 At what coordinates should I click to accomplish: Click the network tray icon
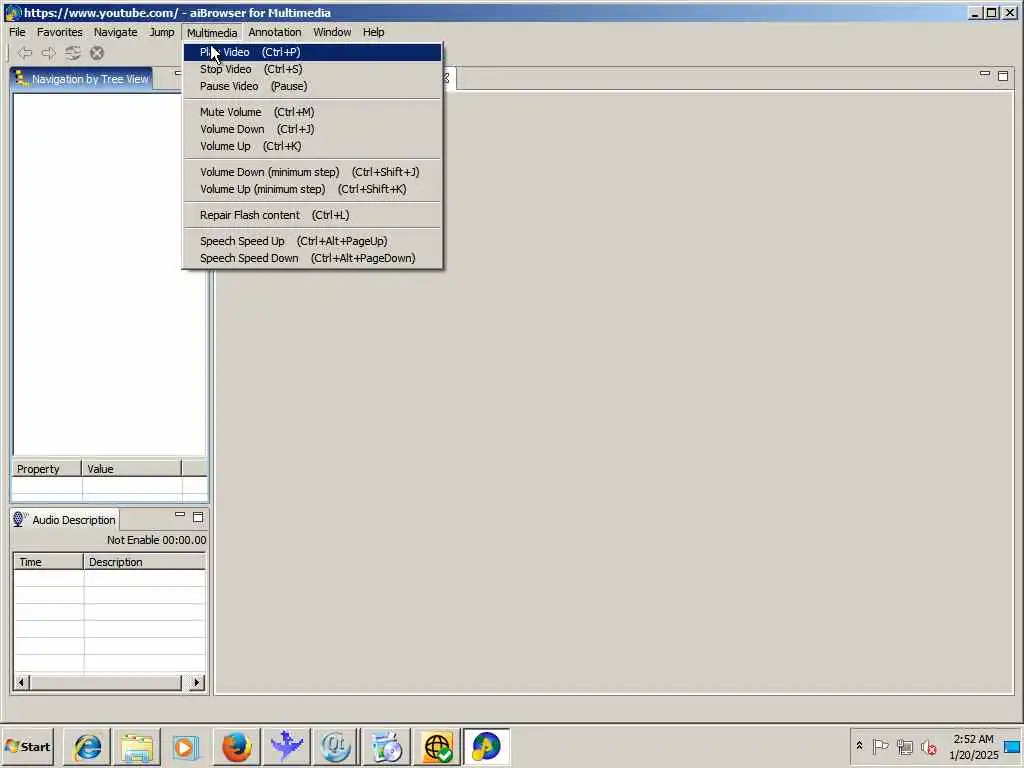904,746
